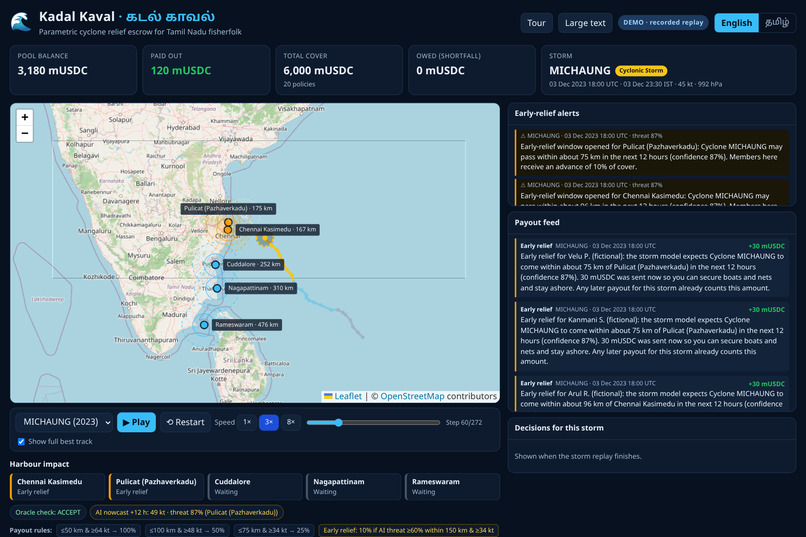Switch language to English
The width and height of the screenshot is (806, 537).
[x=736, y=23]
